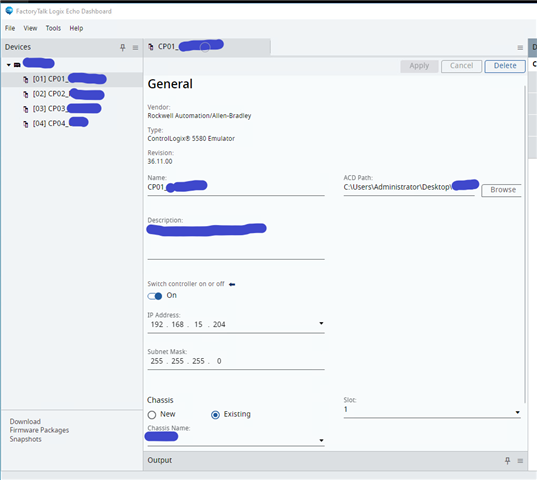The width and height of the screenshot is (537, 480).
Task: Open the File menu
Action: coord(10,28)
